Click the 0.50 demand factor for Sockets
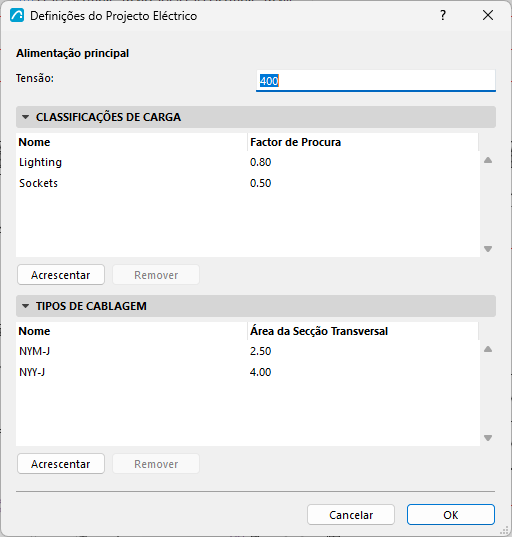 click(260, 183)
